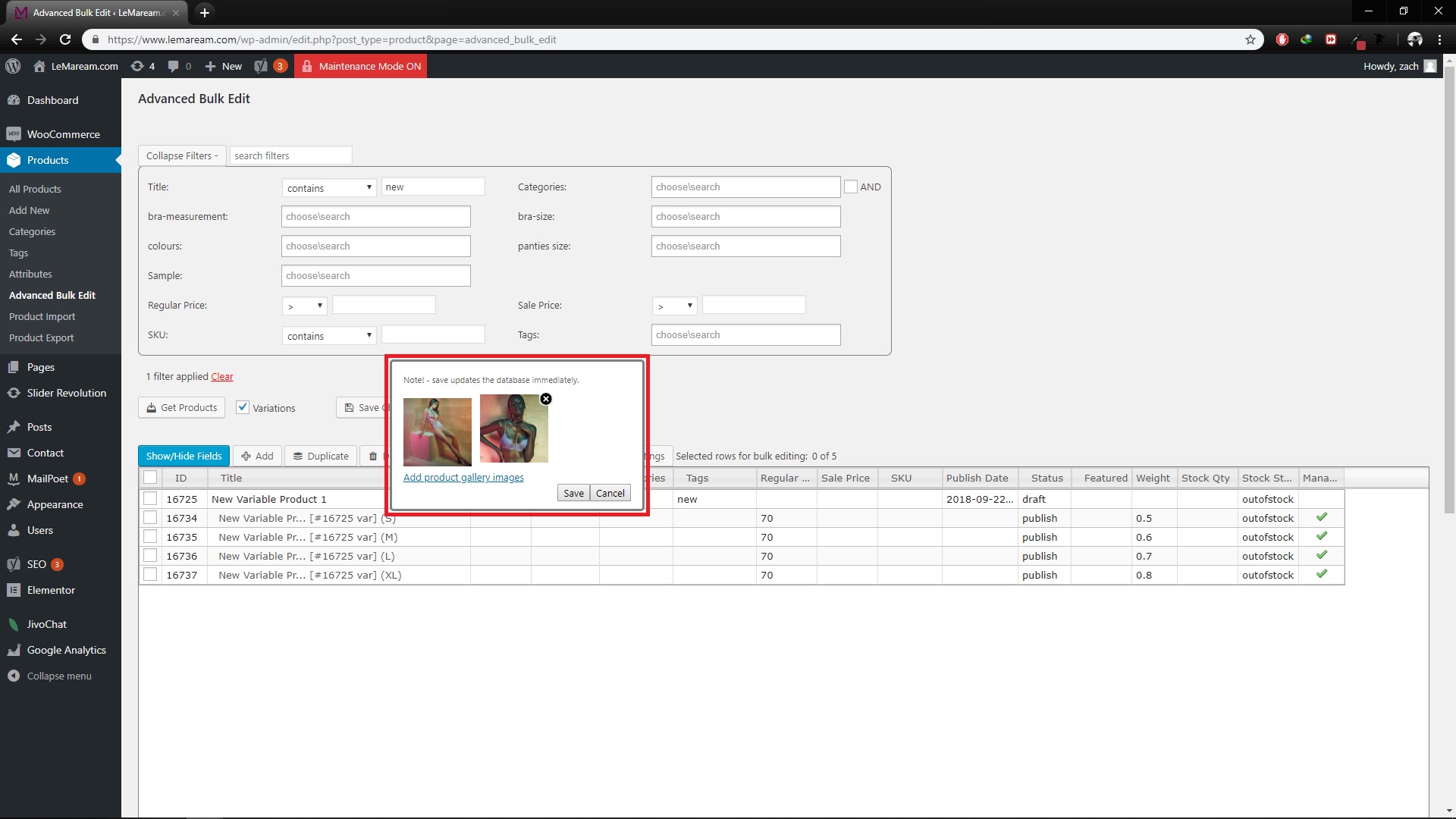
Task: Open the Regular Price comparison dropdown
Action: coord(305,306)
